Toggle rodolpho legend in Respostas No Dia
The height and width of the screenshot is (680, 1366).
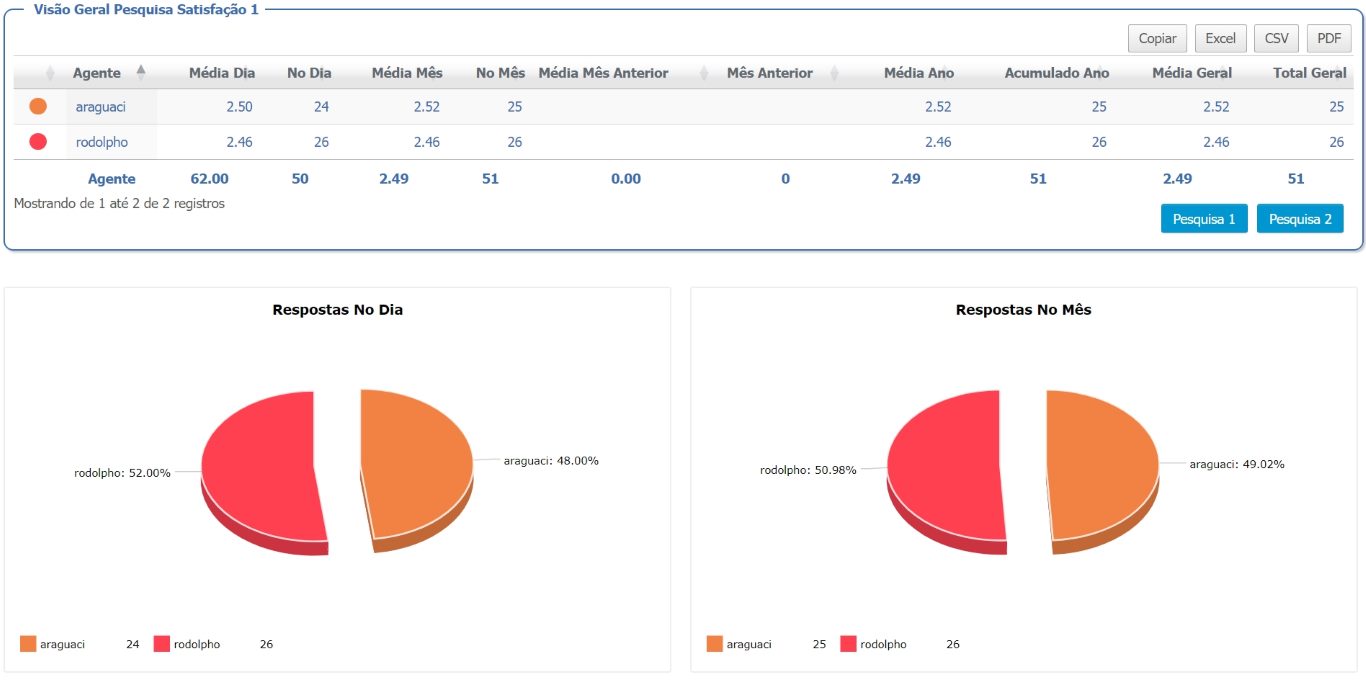tap(187, 644)
